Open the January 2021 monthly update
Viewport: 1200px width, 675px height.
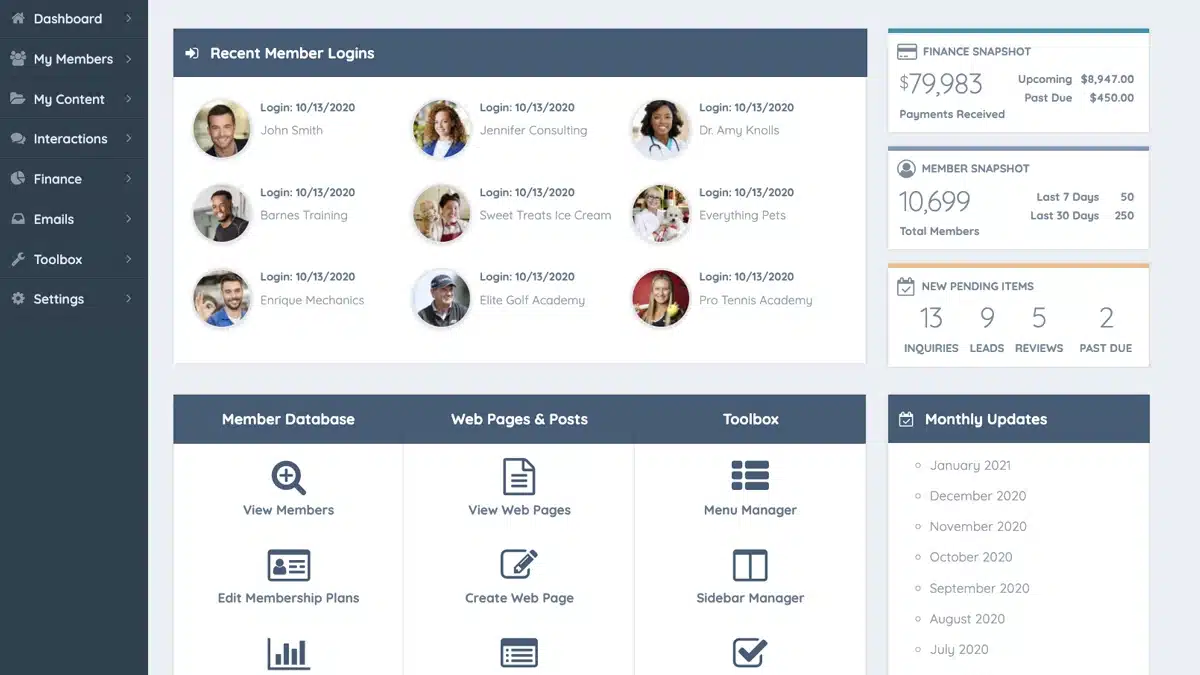pos(969,465)
